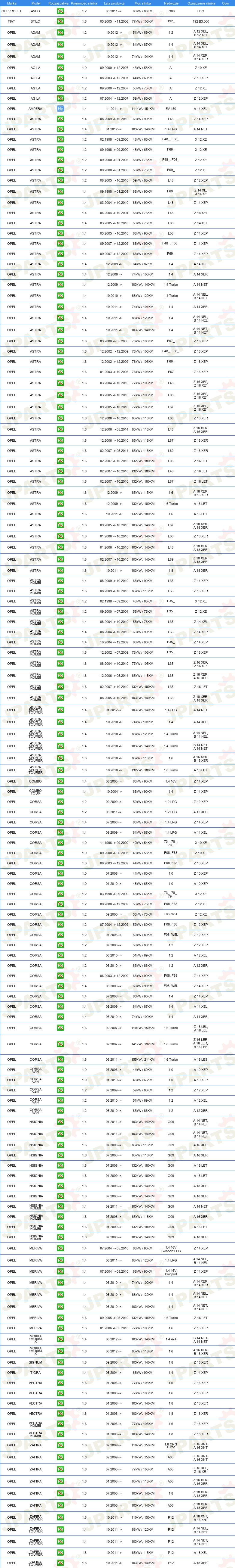This screenshot has width=235, height=1568.
Task: Click the Model column header
Action: pos(36,3)
